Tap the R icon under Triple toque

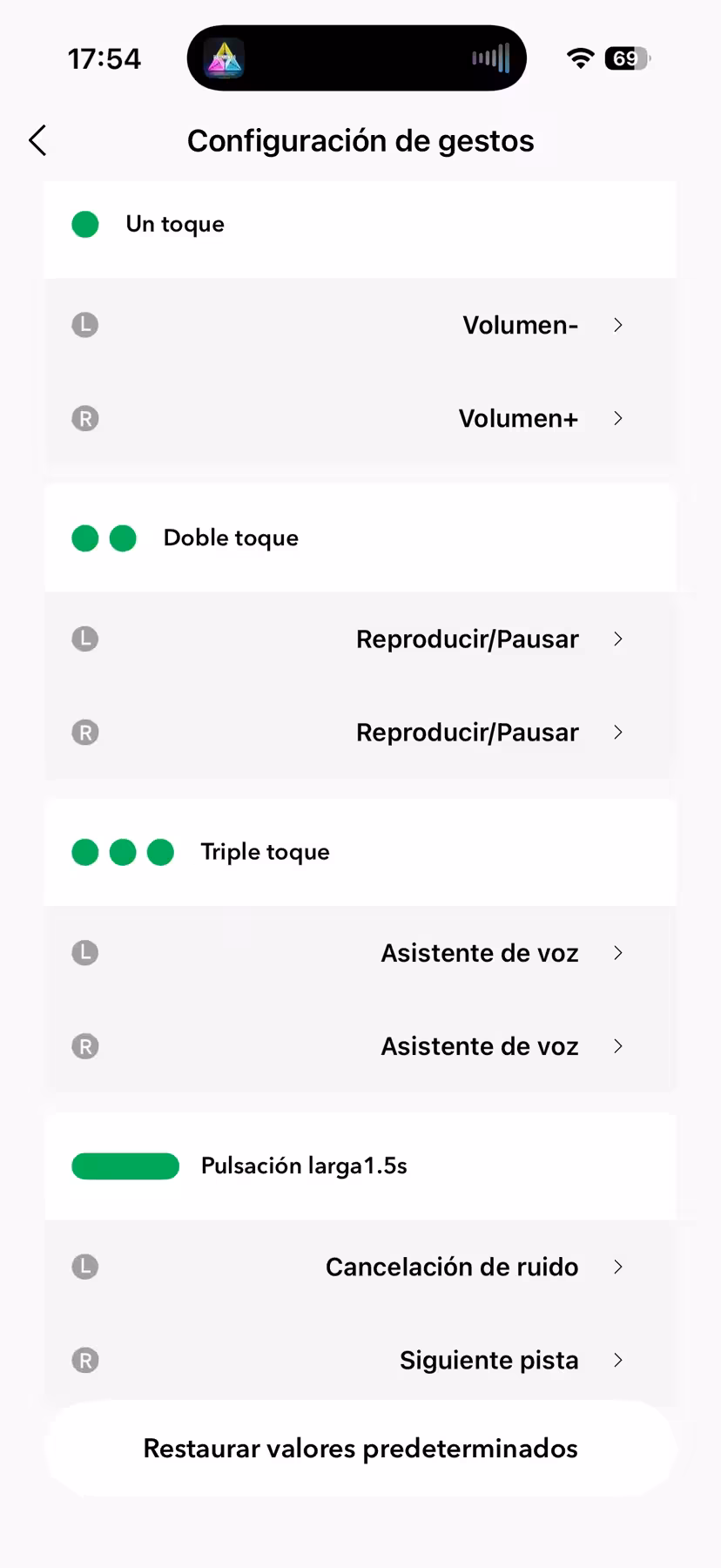click(x=84, y=1046)
